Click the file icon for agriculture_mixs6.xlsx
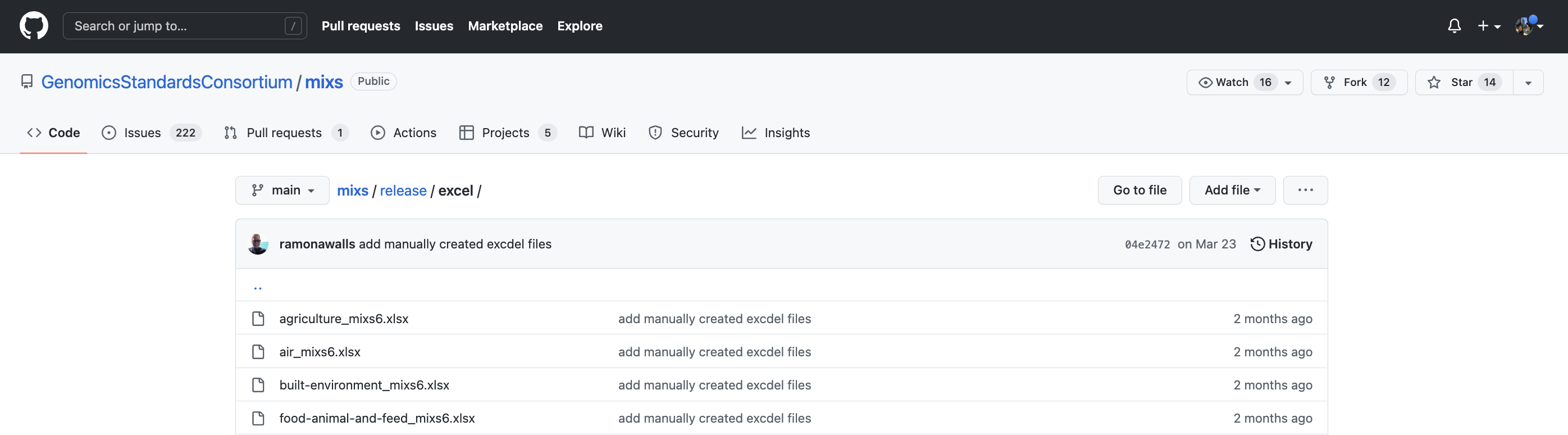The width and height of the screenshot is (1568, 435). pyautogui.click(x=258, y=318)
